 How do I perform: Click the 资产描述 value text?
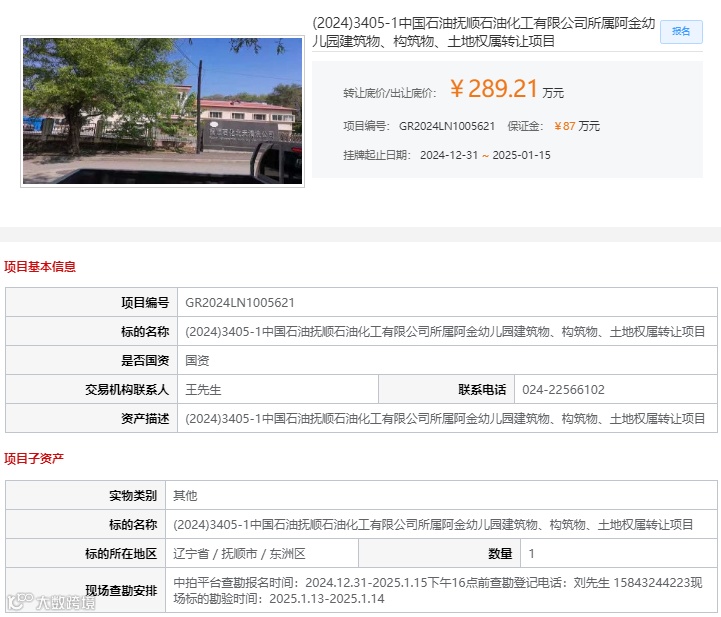tap(445, 418)
